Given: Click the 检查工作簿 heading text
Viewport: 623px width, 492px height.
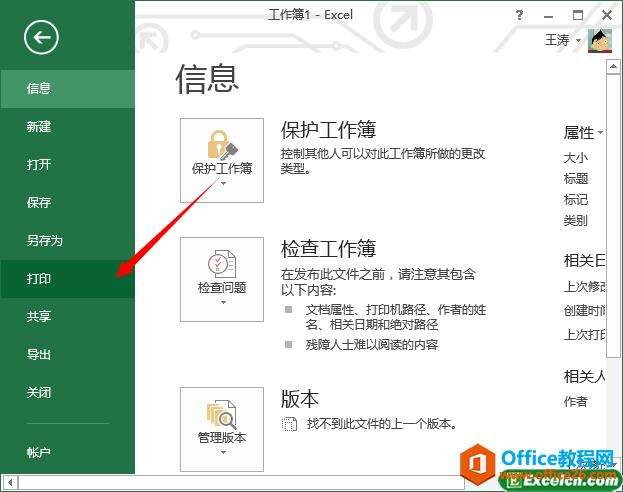Looking at the screenshot, I should click(x=328, y=249).
